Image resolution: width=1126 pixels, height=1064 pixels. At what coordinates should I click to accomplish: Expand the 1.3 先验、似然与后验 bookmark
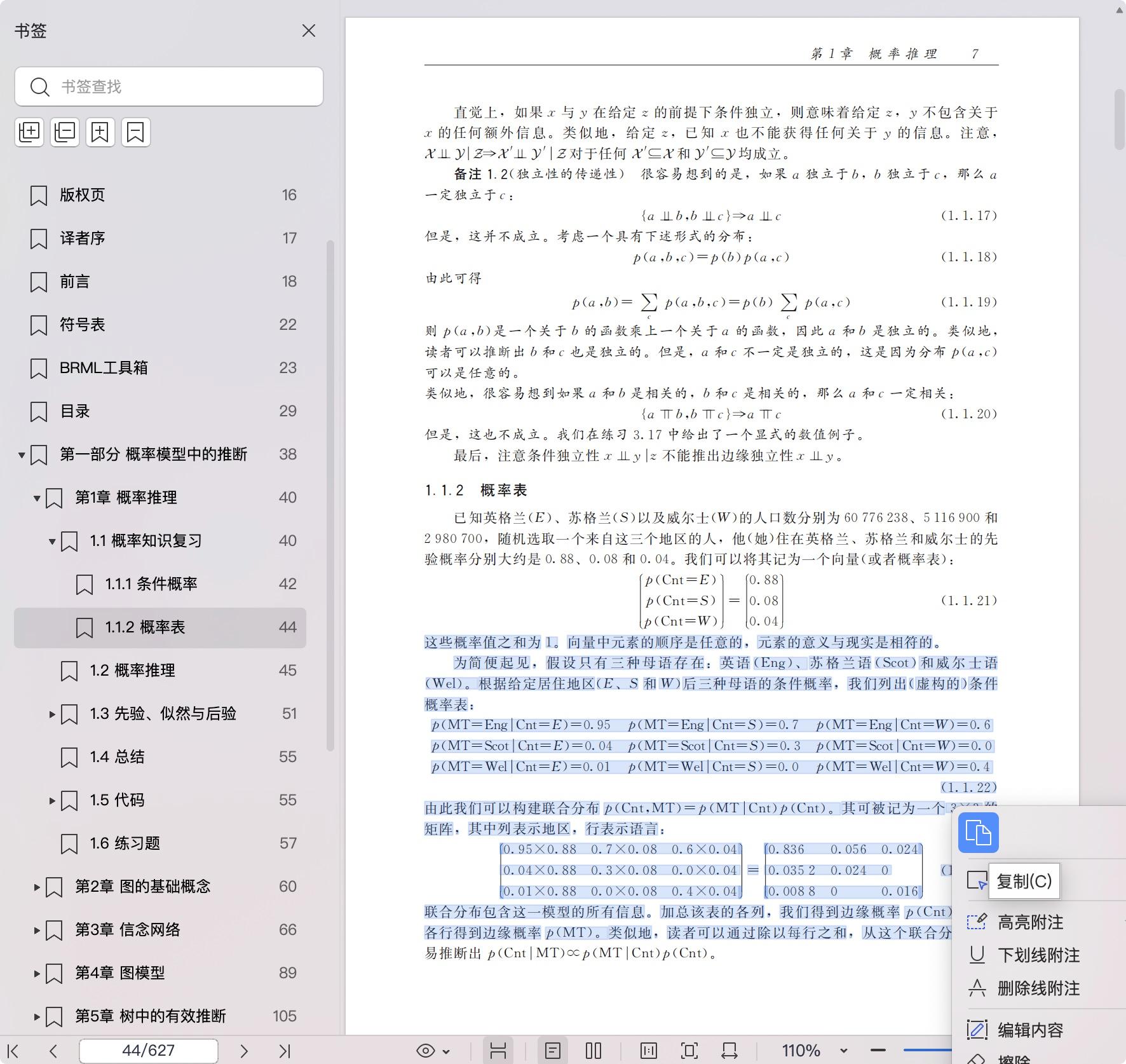point(52,714)
